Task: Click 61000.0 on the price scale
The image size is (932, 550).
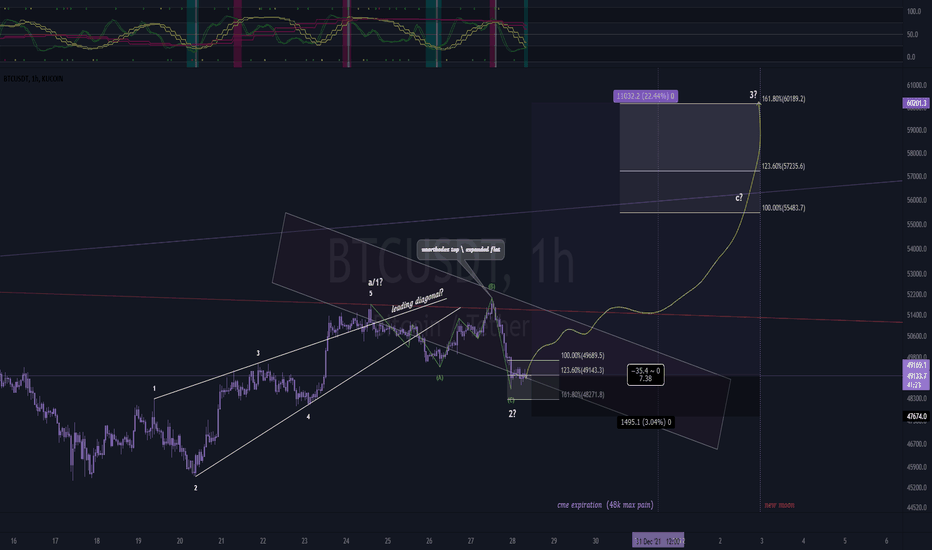Action: click(916, 86)
